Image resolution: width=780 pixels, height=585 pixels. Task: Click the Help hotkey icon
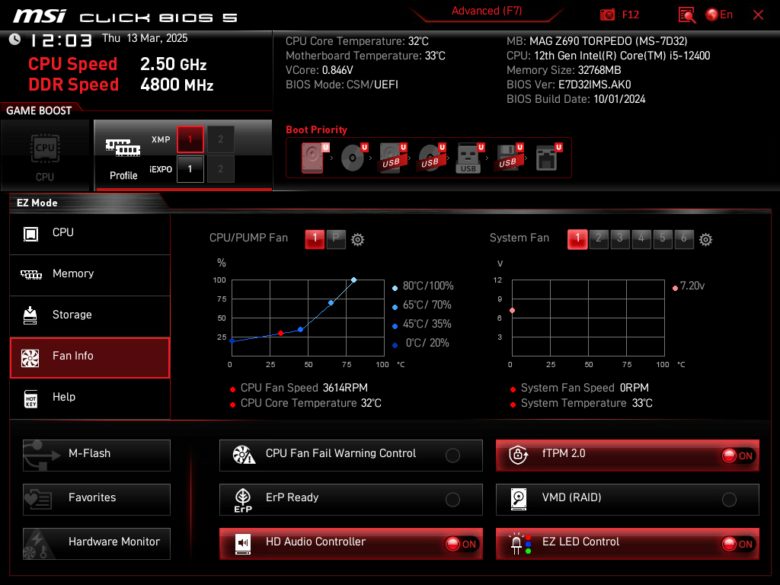point(31,398)
